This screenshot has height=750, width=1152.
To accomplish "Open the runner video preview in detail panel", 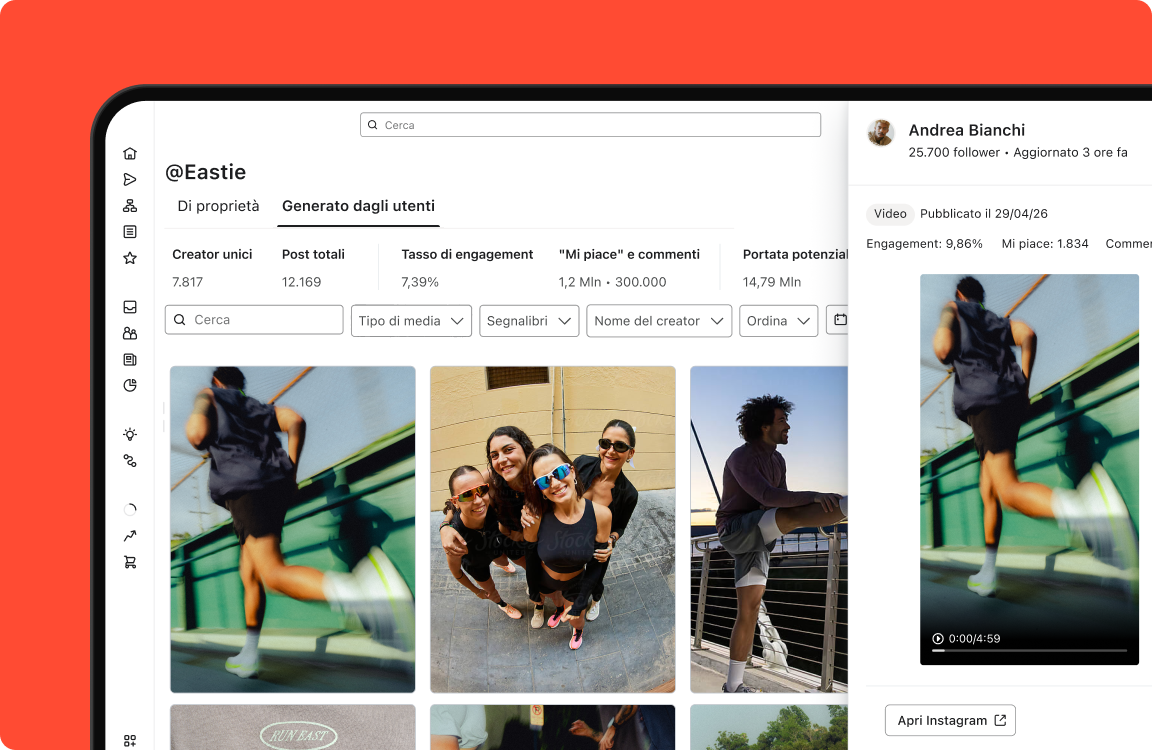I will click(x=1029, y=469).
